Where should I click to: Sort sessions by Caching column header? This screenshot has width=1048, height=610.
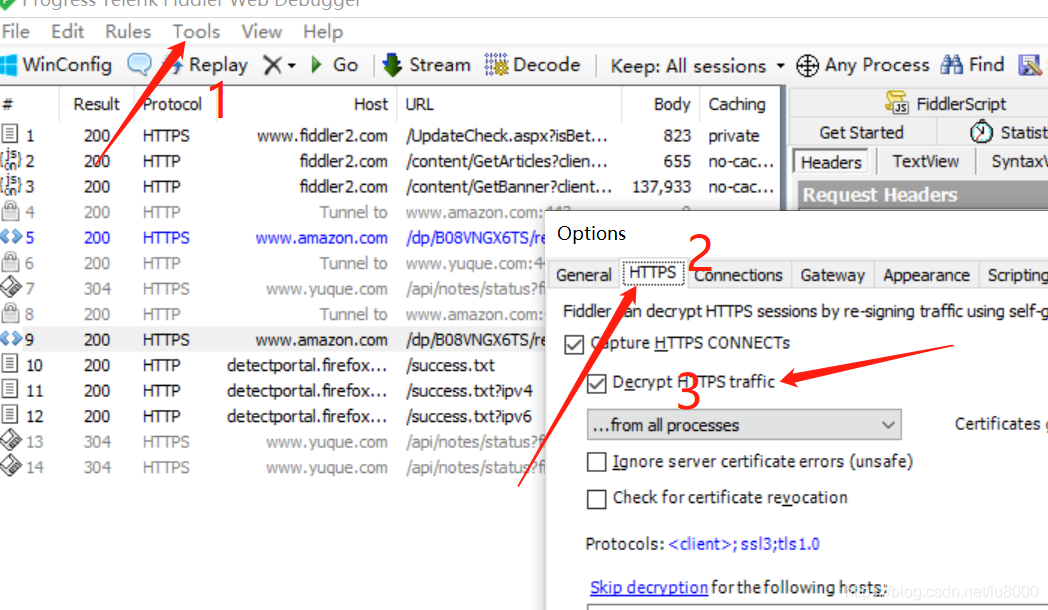[x=737, y=104]
